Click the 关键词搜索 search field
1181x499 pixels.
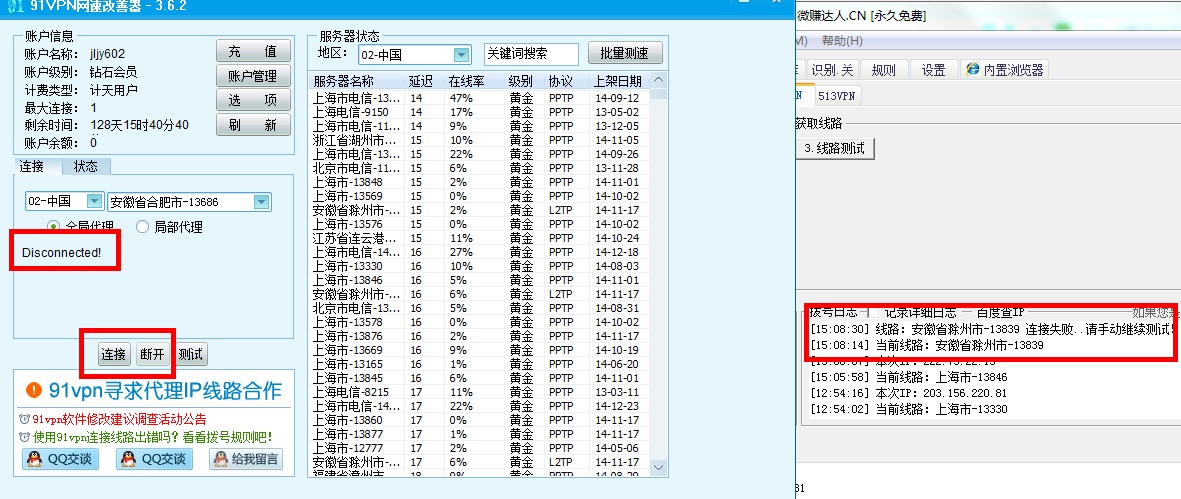click(x=531, y=54)
